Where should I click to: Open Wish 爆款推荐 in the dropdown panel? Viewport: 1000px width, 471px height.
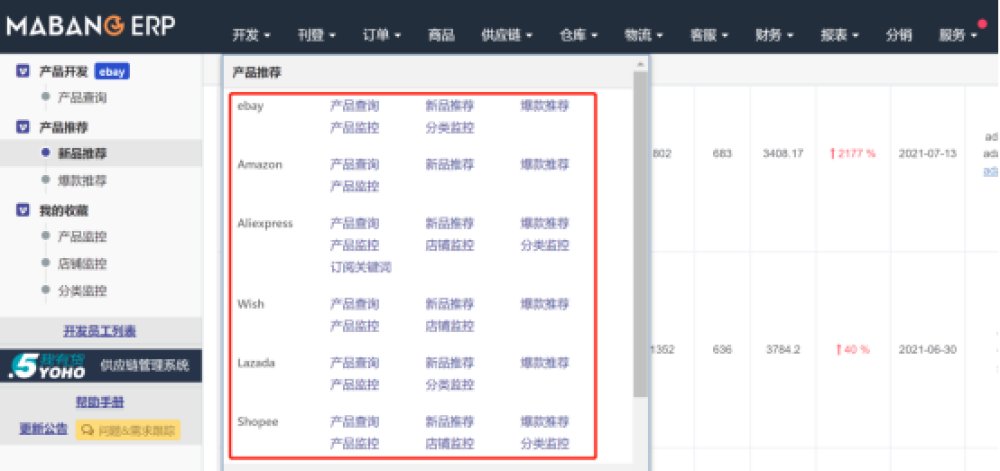(545, 304)
